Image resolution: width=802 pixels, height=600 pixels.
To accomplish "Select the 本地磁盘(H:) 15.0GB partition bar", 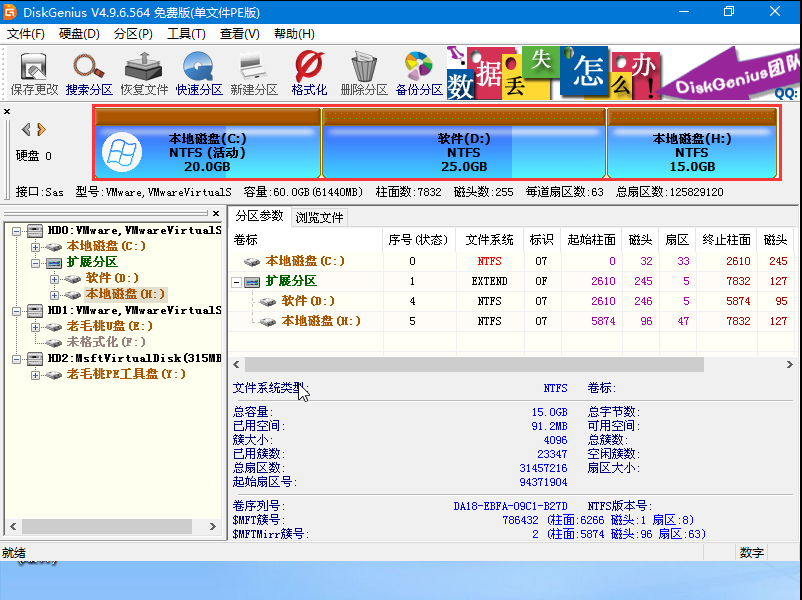I will coord(692,143).
